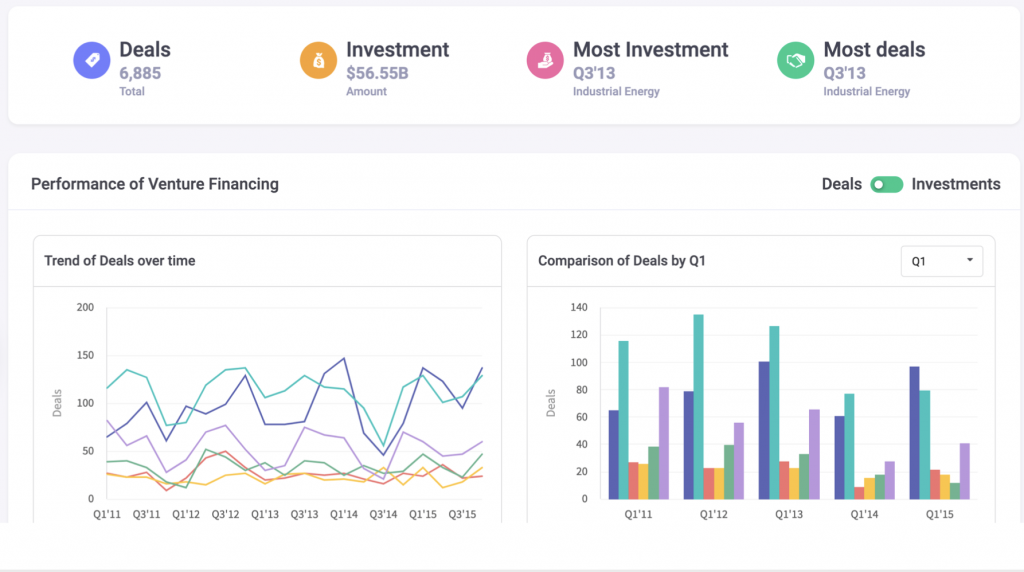Toggle the Deals/Investments switch
The width and height of the screenshot is (1024, 572).
(x=886, y=184)
